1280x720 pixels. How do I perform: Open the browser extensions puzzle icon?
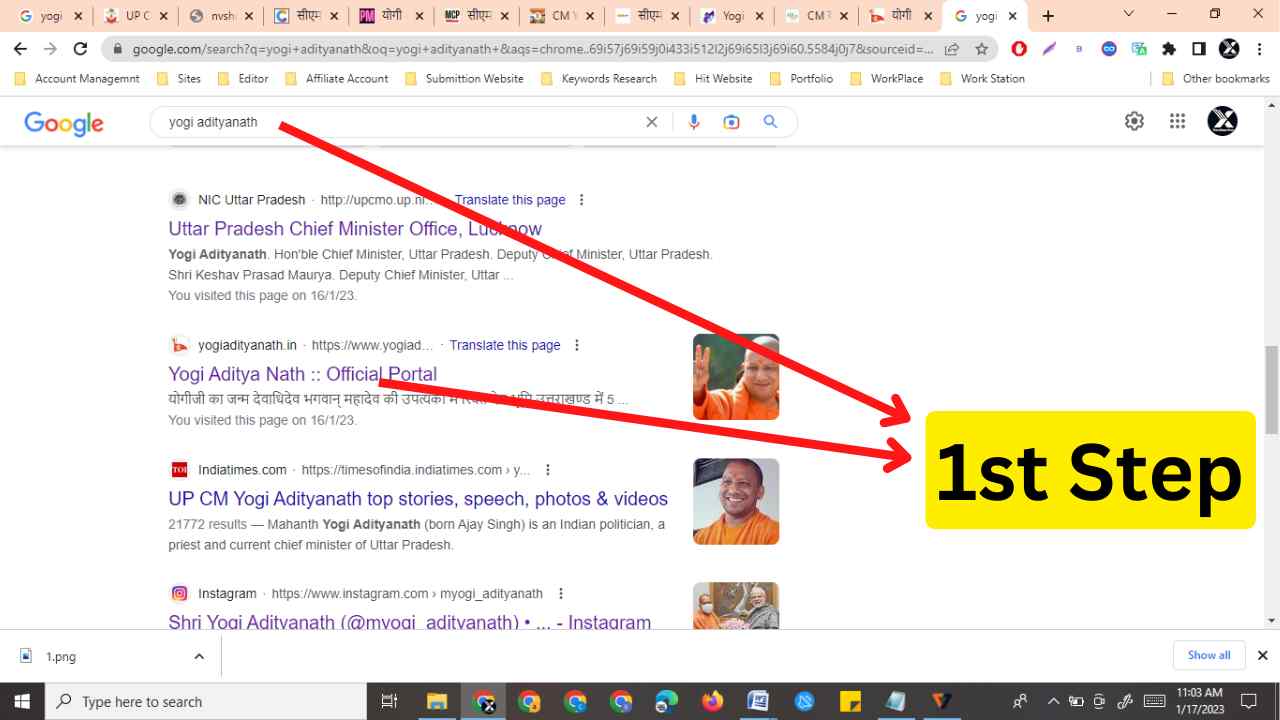click(x=1168, y=47)
